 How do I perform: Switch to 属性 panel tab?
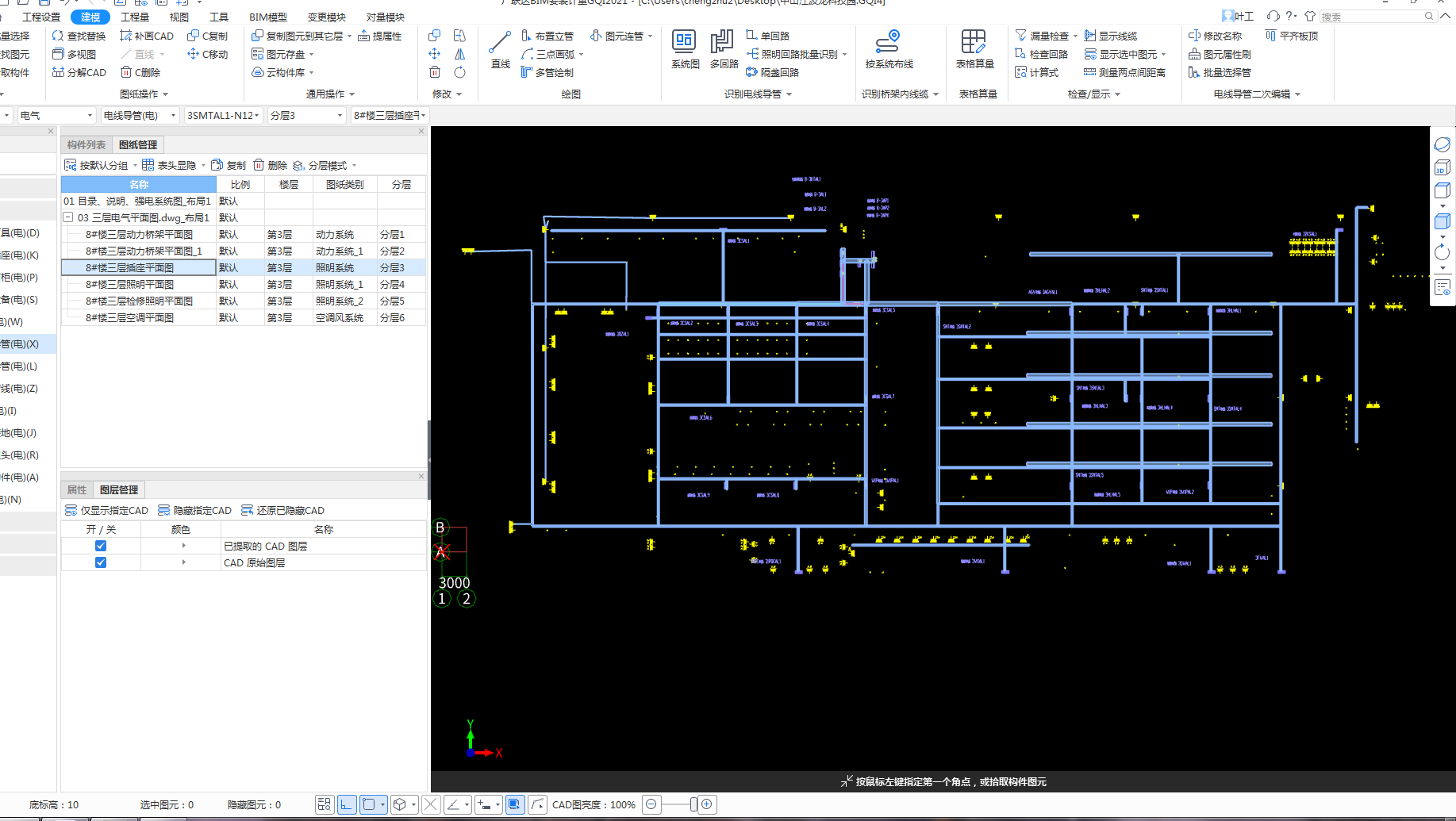coord(77,489)
